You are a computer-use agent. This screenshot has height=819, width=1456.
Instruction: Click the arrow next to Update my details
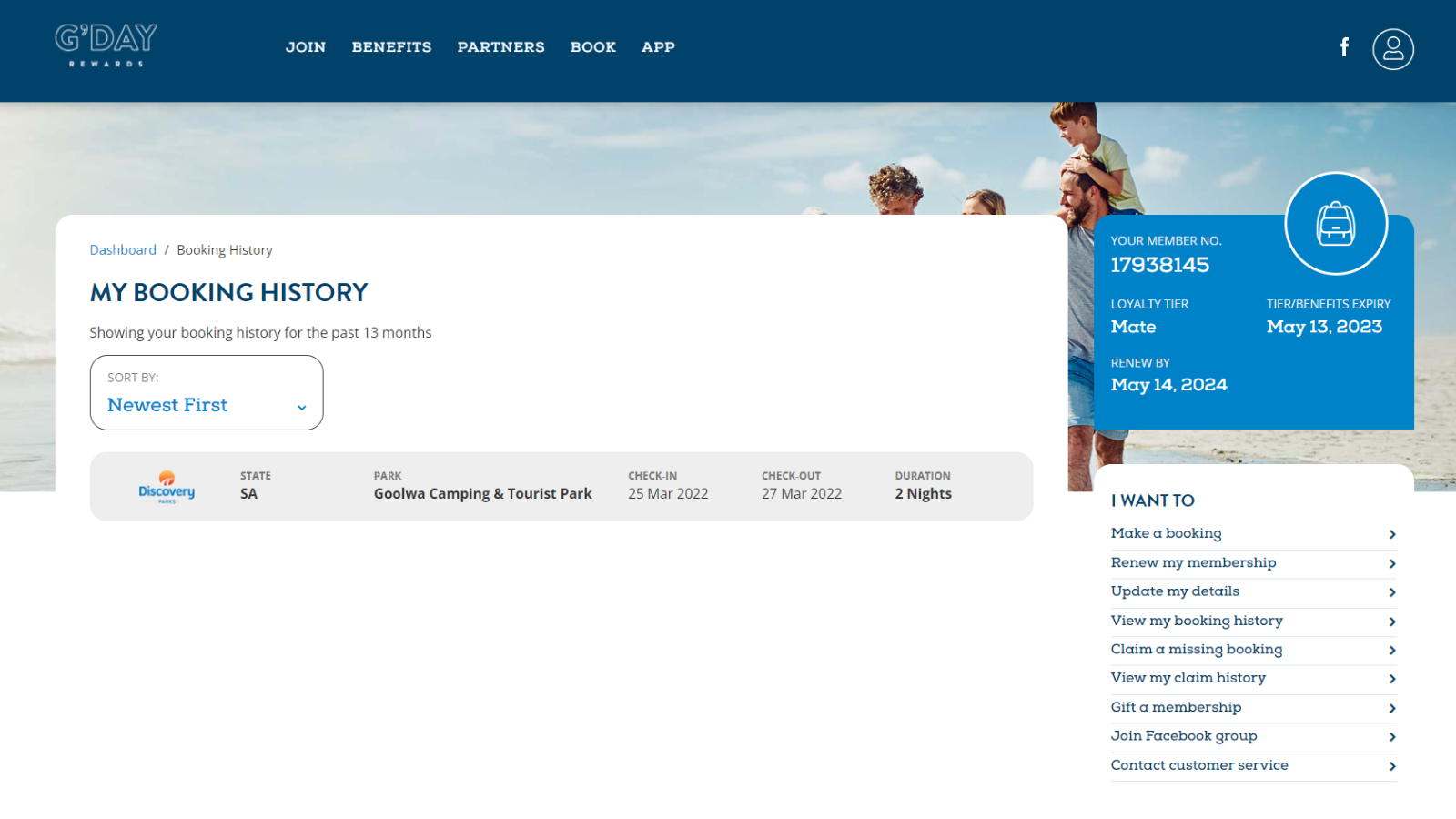coord(1392,592)
